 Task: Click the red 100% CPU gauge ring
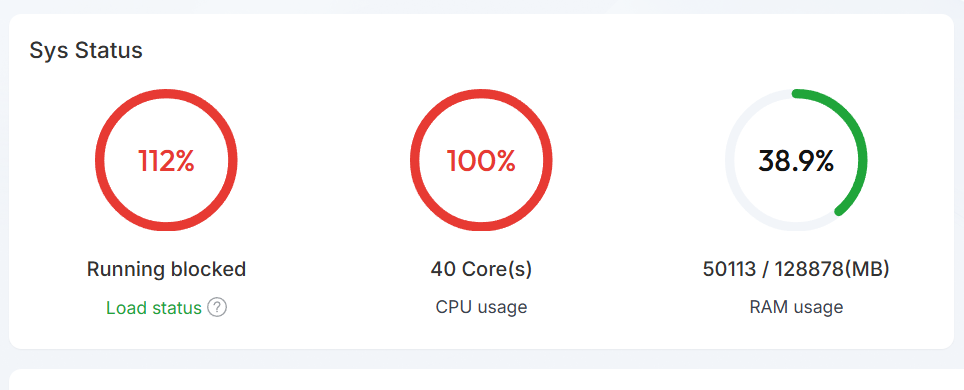pos(481,94)
